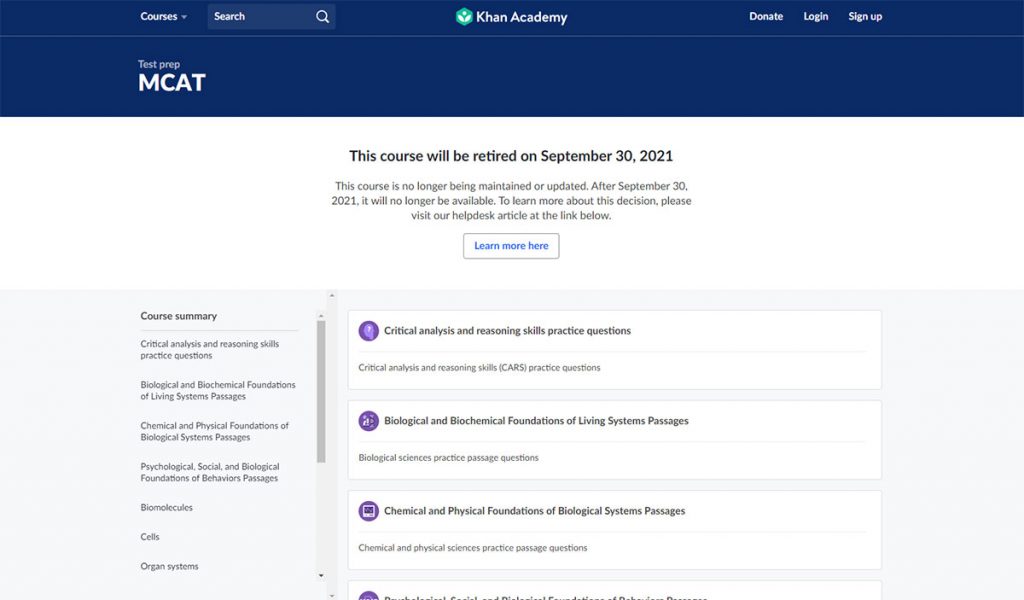Click the Sign up link
Image resolution: width=1024 pixels, height=600 pixels.
coord(865,17)
